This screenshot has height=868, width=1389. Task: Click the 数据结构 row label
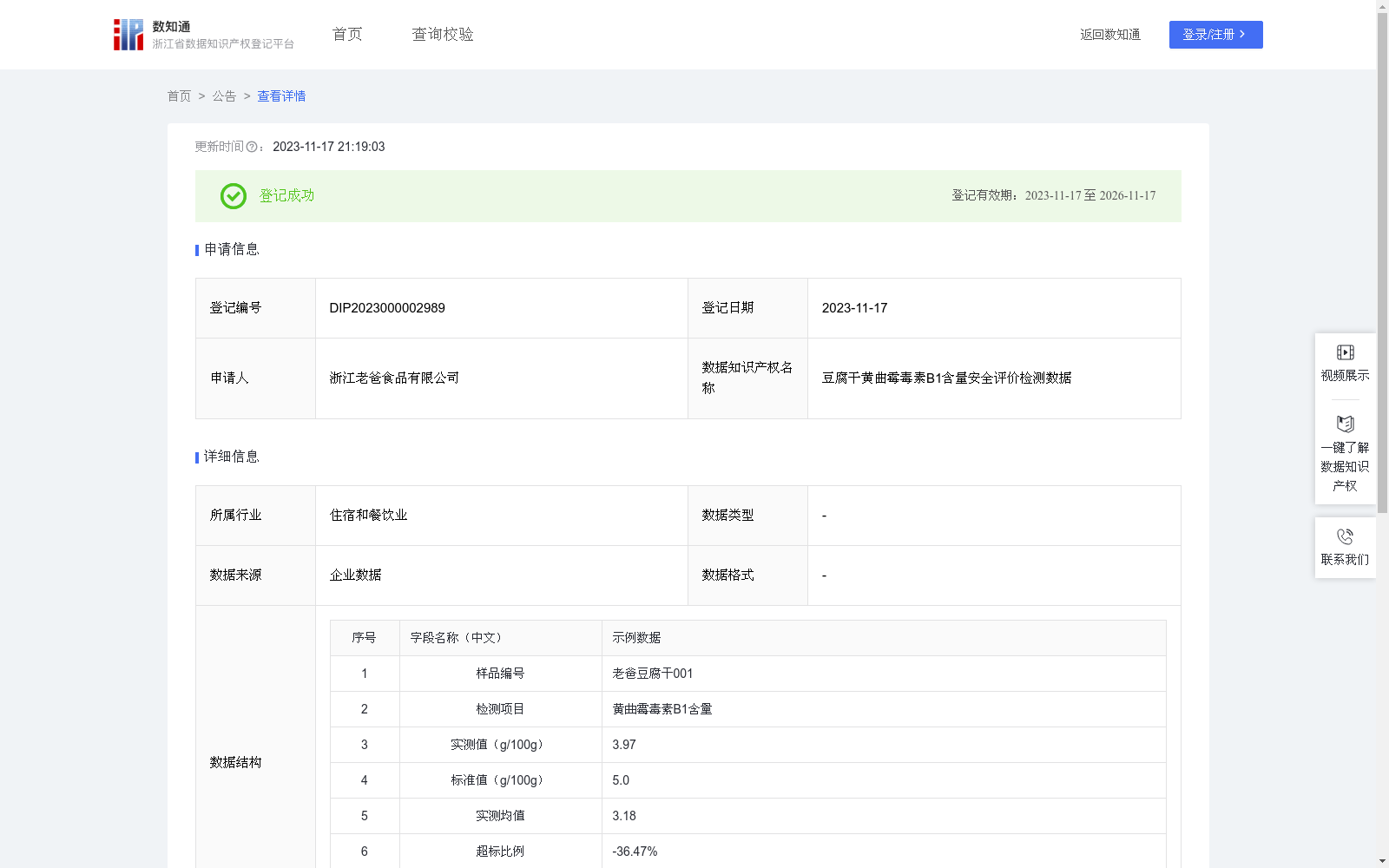tap(235, 762)
